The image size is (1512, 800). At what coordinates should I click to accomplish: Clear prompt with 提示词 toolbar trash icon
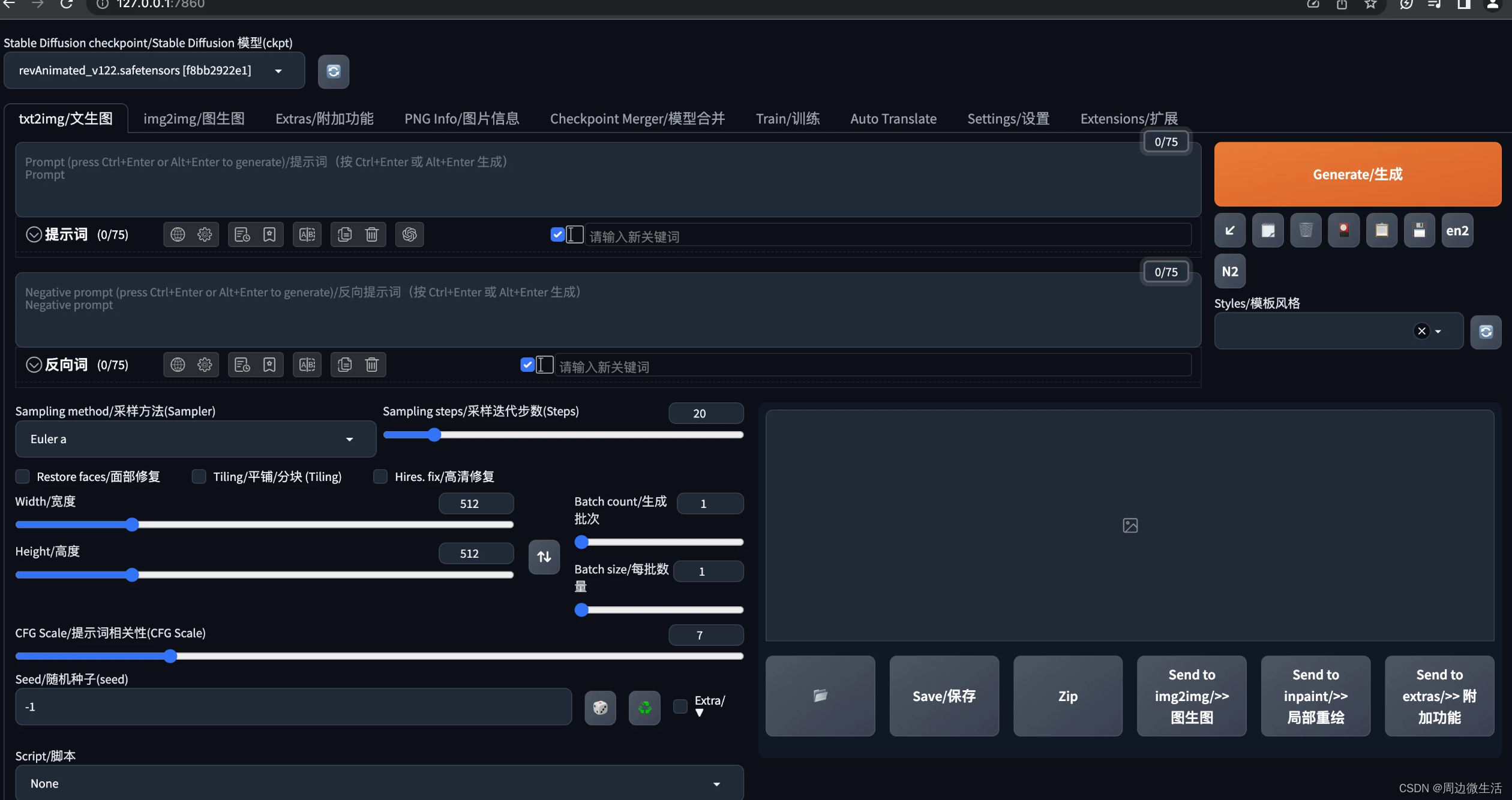pos(372,234)
